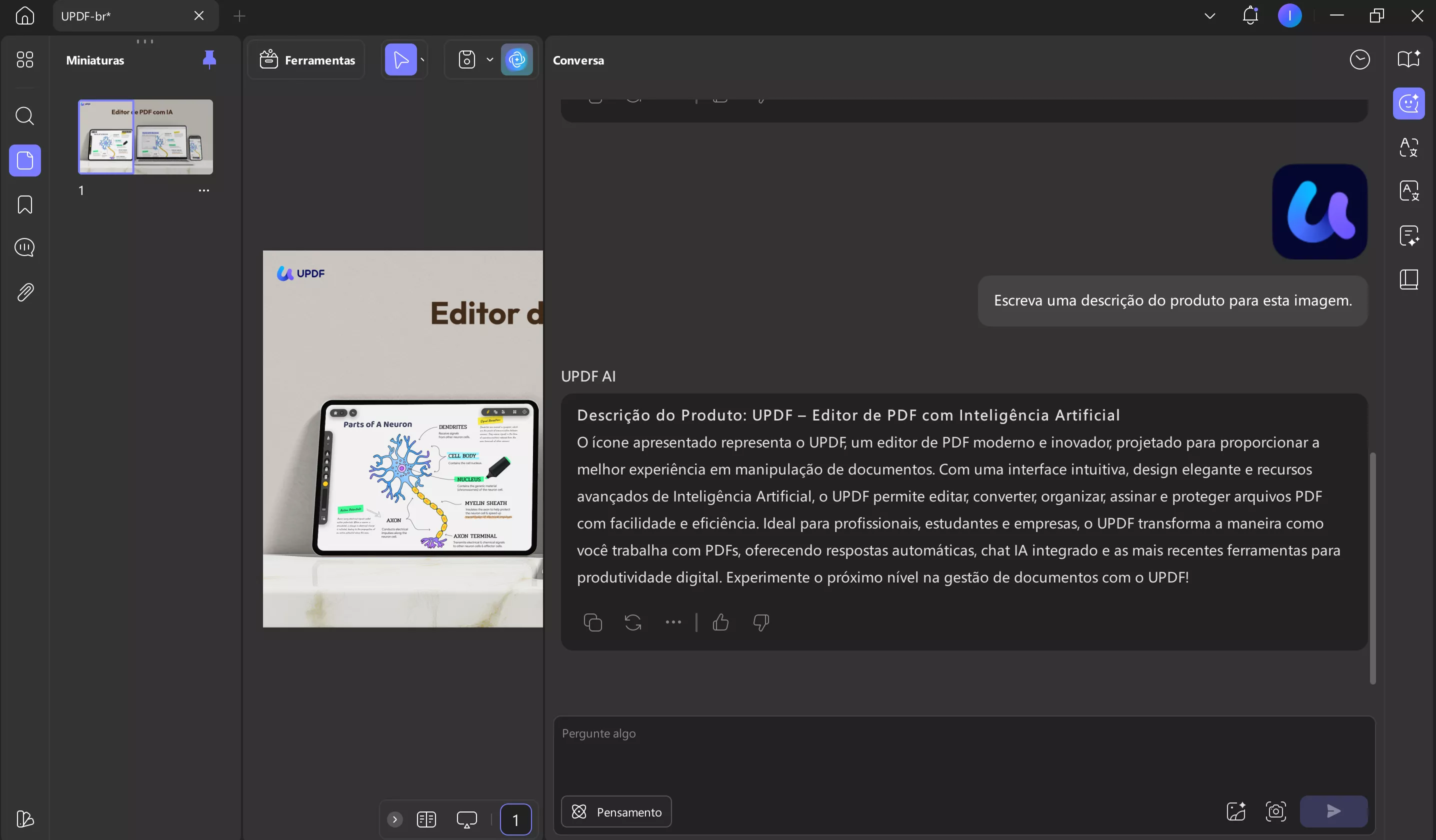This screenshot has width=1436, height=840.
Task: Open the page view layout icon
Action: (426, 819)
